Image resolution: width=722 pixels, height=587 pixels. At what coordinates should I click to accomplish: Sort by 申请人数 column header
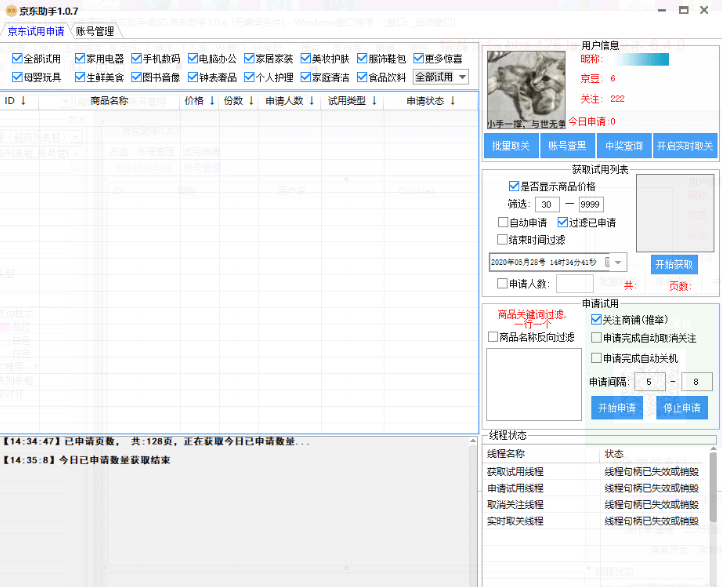290,100
